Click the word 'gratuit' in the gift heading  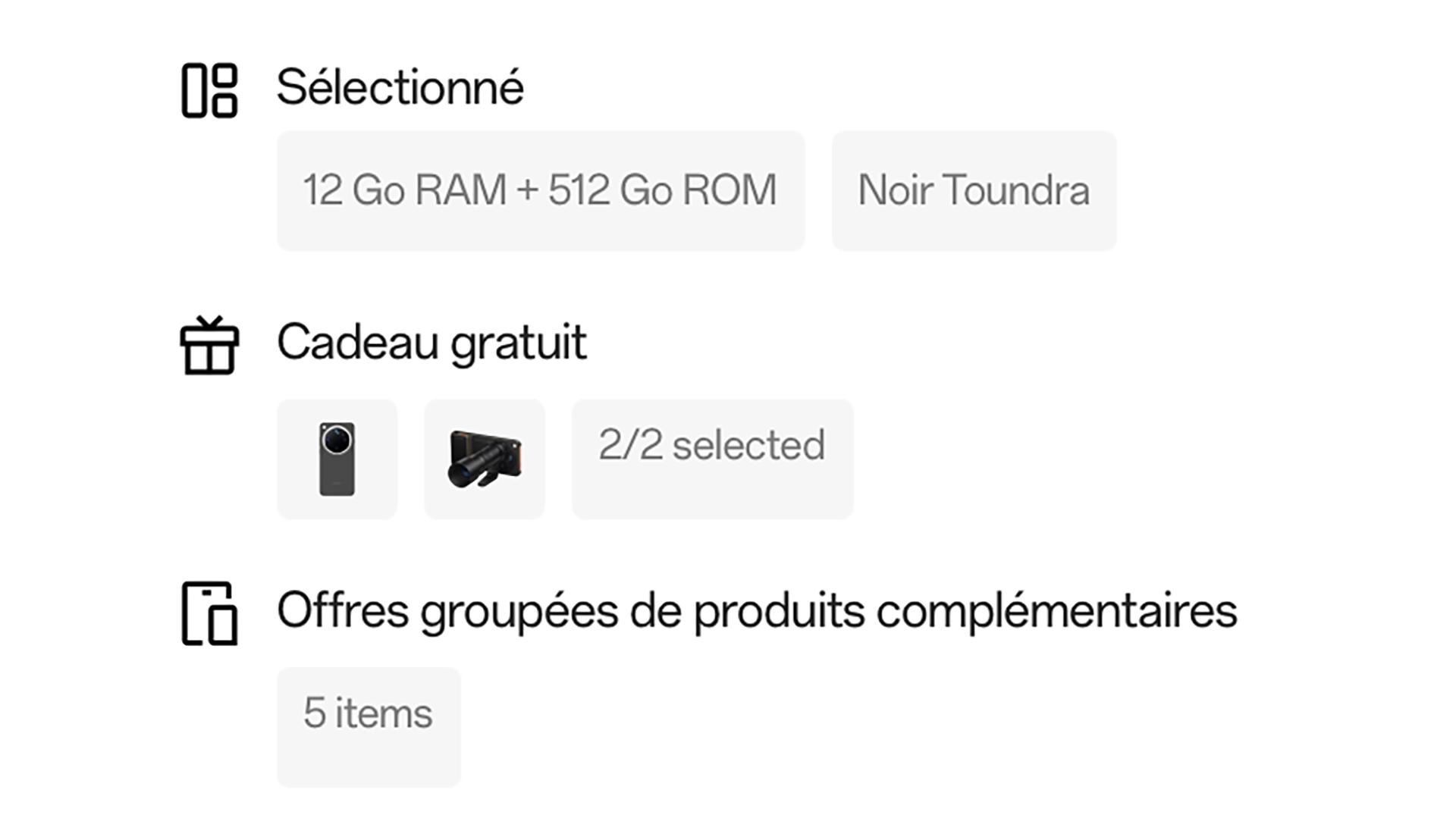(x=519, y=343)
